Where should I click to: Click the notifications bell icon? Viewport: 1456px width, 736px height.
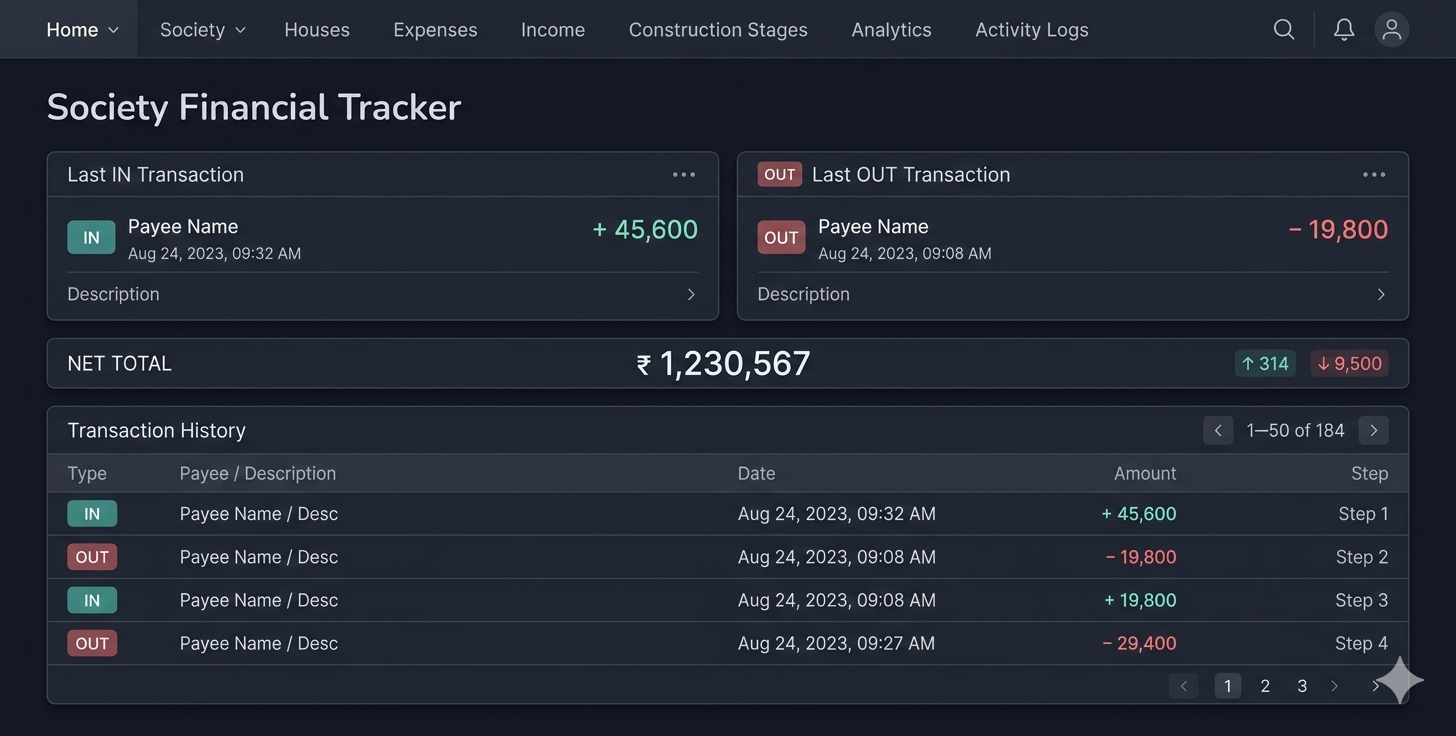(x=1344, y=29)
